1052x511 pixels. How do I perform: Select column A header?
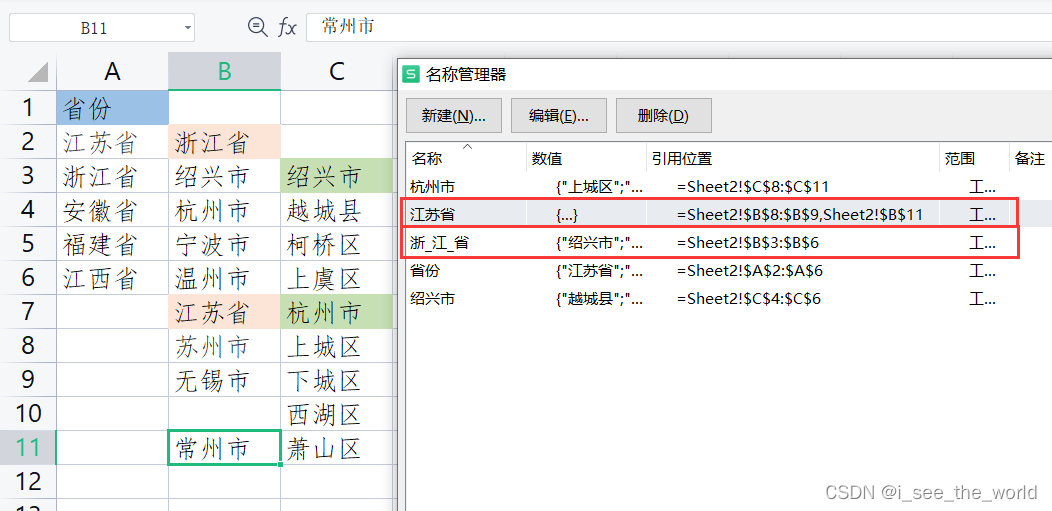coord(113,71)
